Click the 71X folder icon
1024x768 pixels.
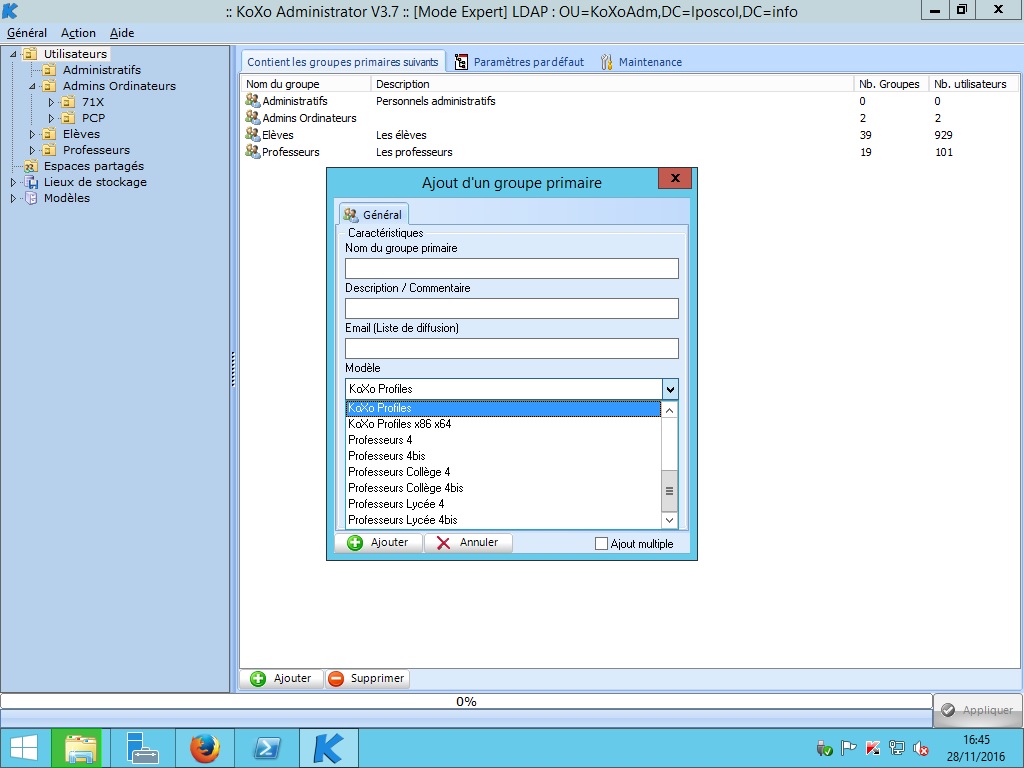[x=68, y=102]
